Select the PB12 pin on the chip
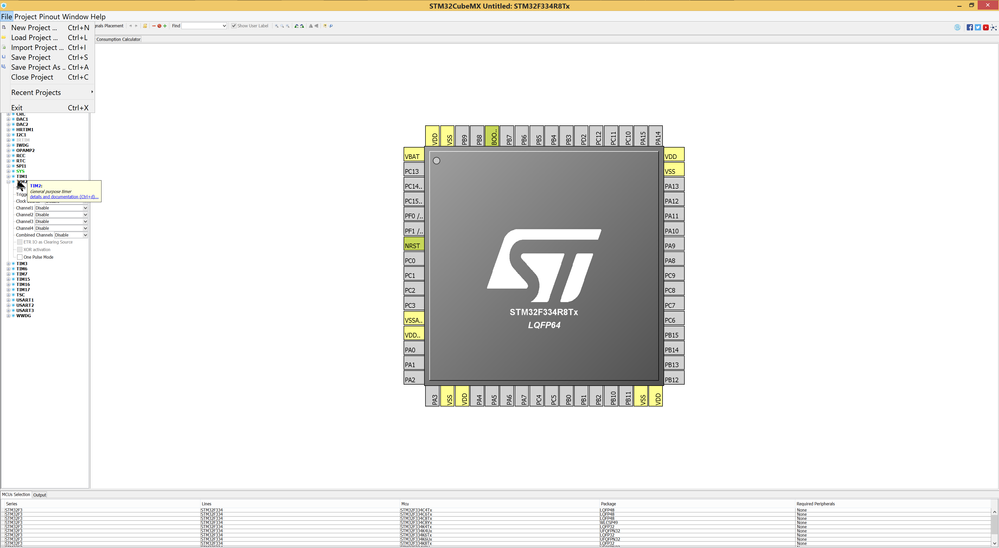Image resolution: width=999 pixels, height=548 pixels. pyautogui.click(x=673, y=379)
